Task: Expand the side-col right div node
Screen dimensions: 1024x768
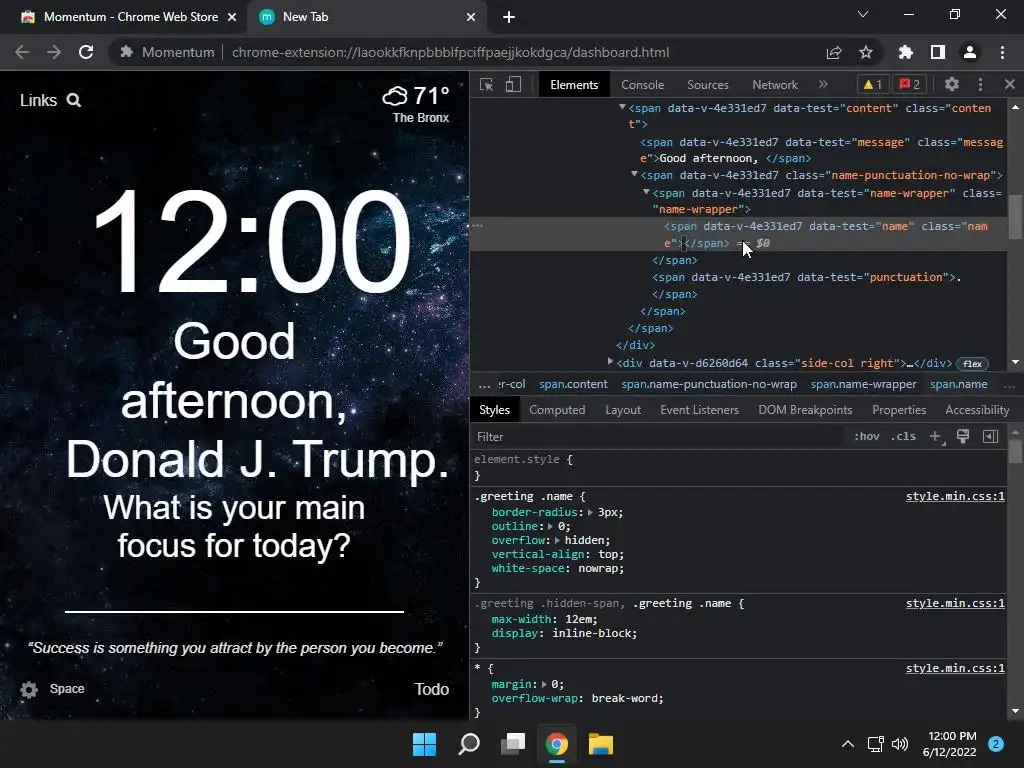Action: [x=611, y=361]
